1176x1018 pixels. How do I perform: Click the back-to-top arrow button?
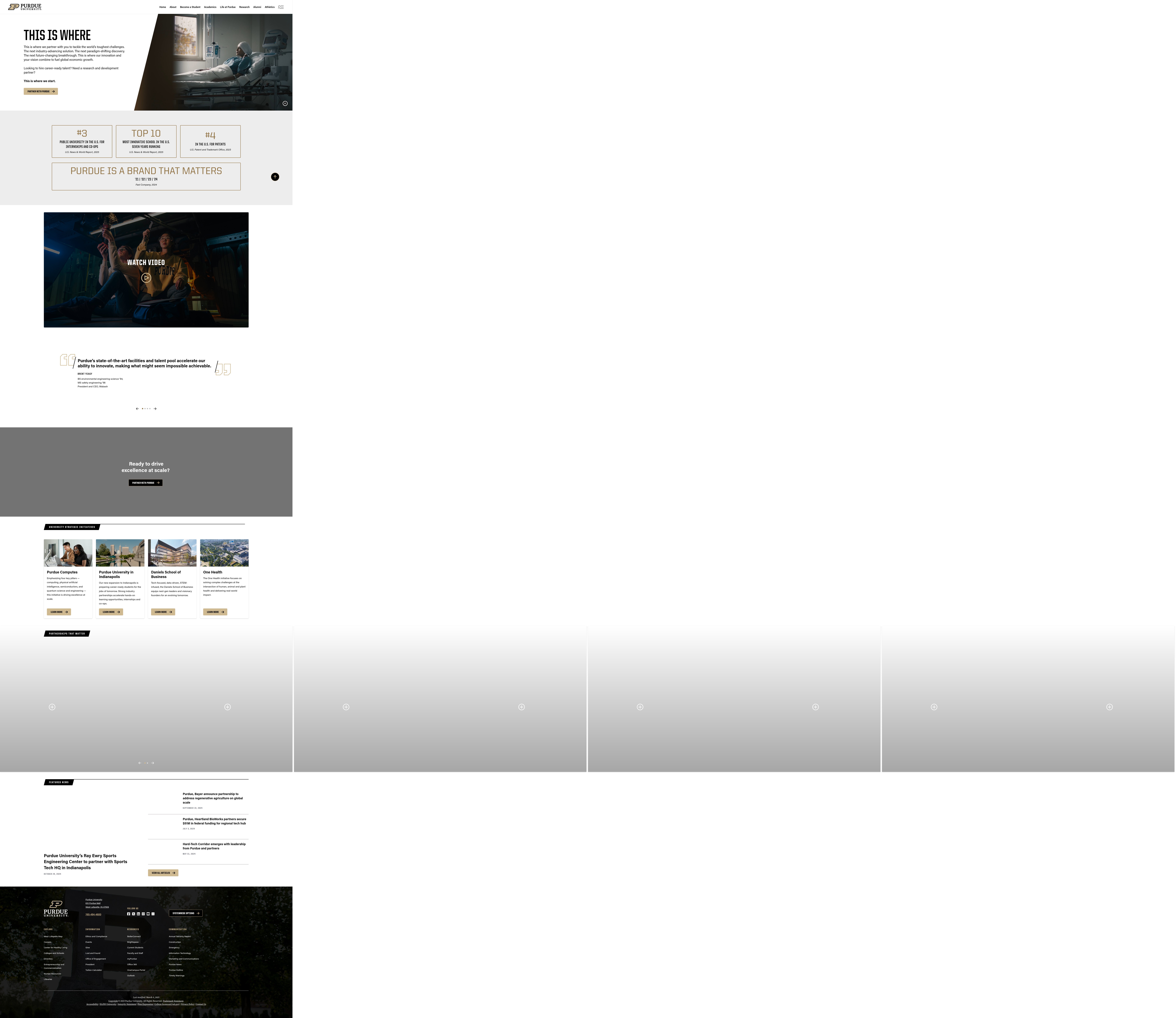coord(275,177)
